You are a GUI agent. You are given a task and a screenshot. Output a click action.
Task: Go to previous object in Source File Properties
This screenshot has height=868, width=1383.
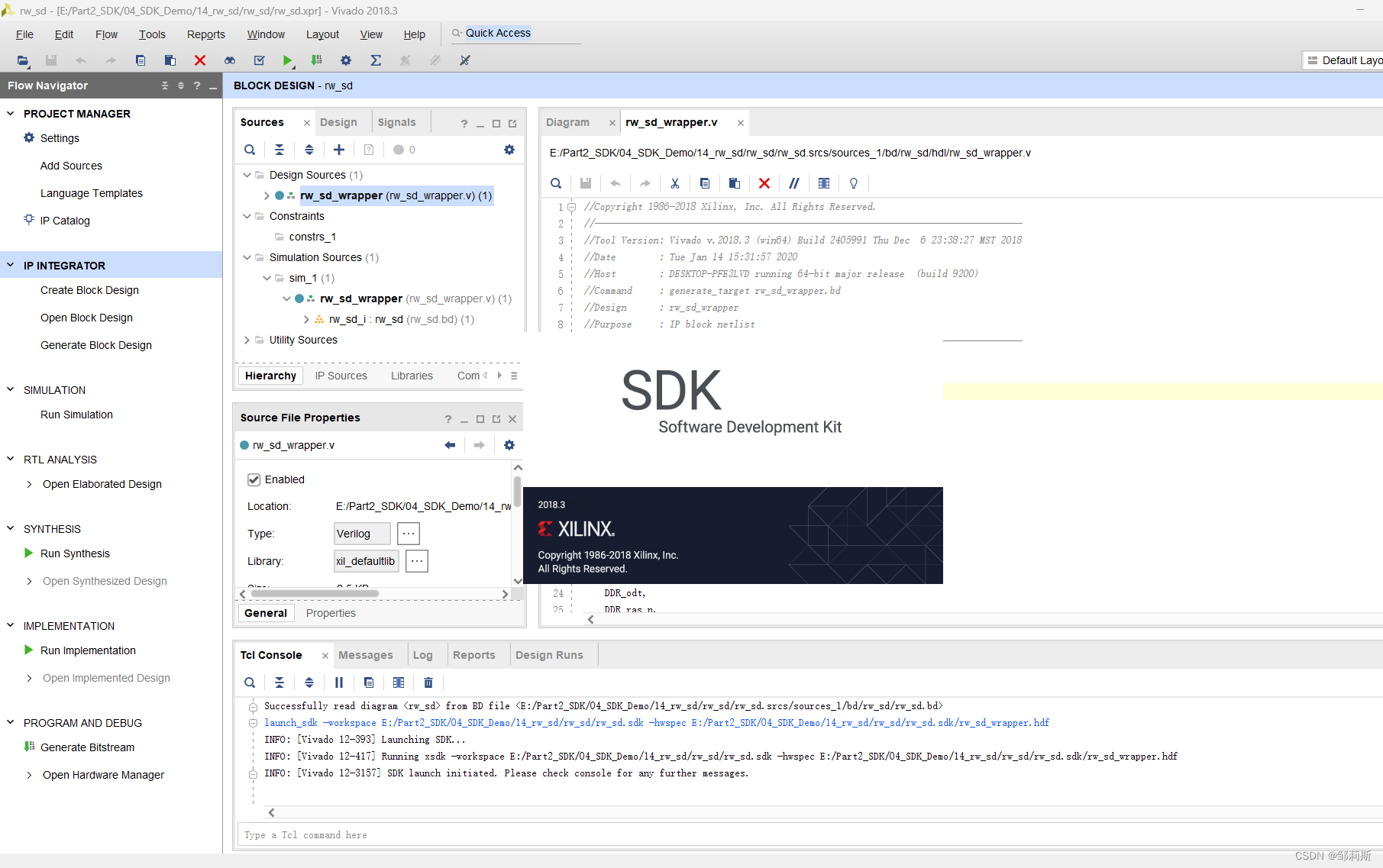tap(450, 445)
